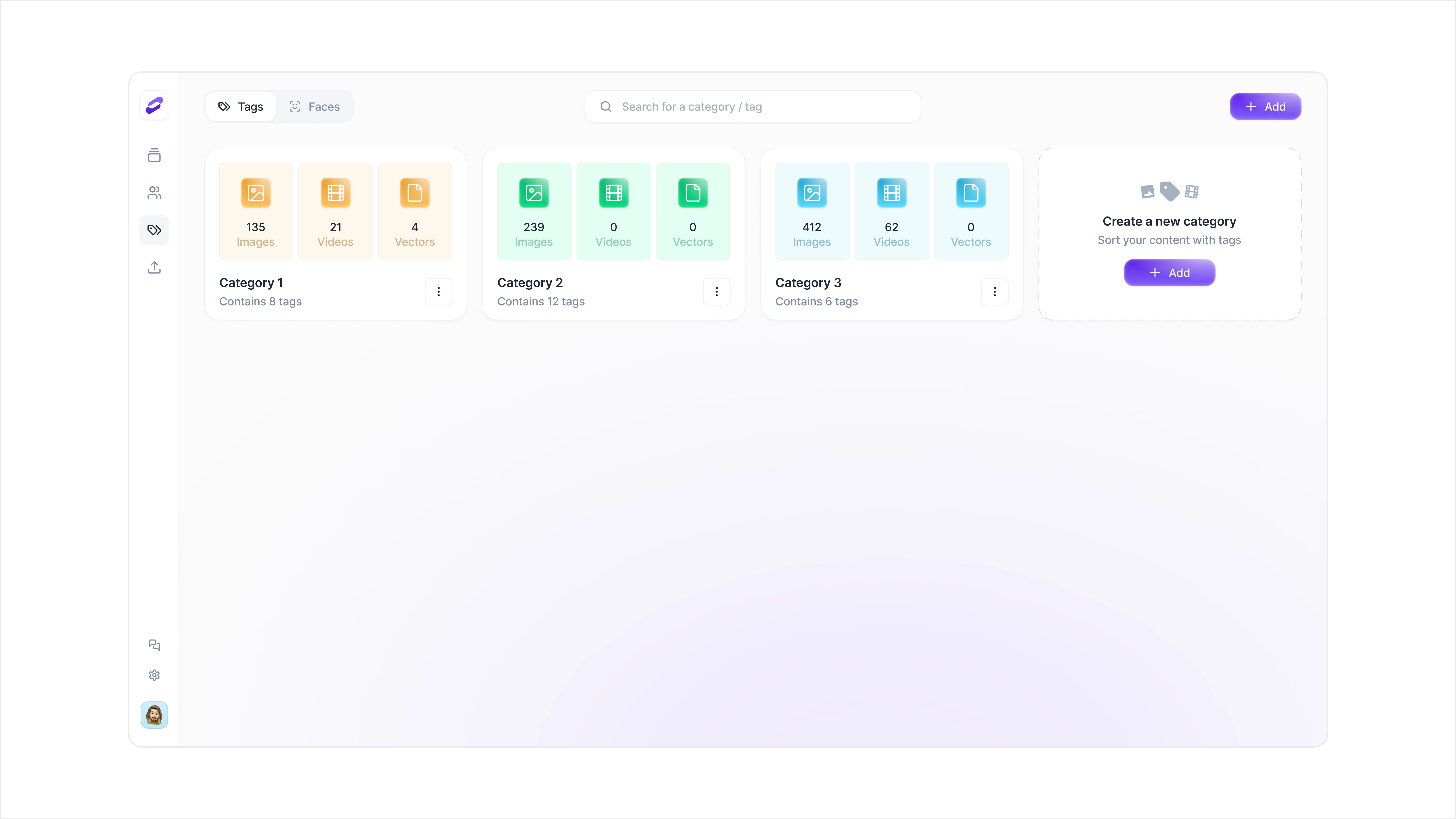1456x819 pixels.
Task: Switch to the Faces tab
Action: click(315, 107)
